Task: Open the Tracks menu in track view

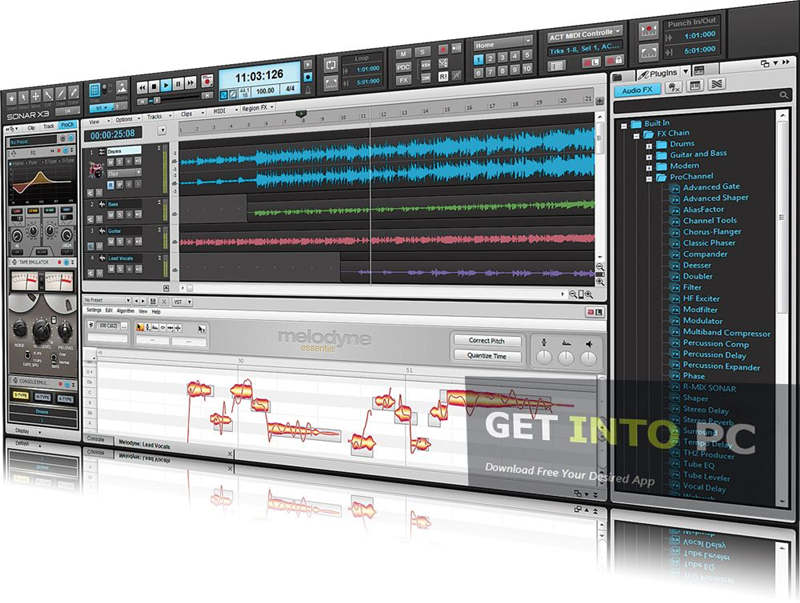Action: (x=158, y=117)
